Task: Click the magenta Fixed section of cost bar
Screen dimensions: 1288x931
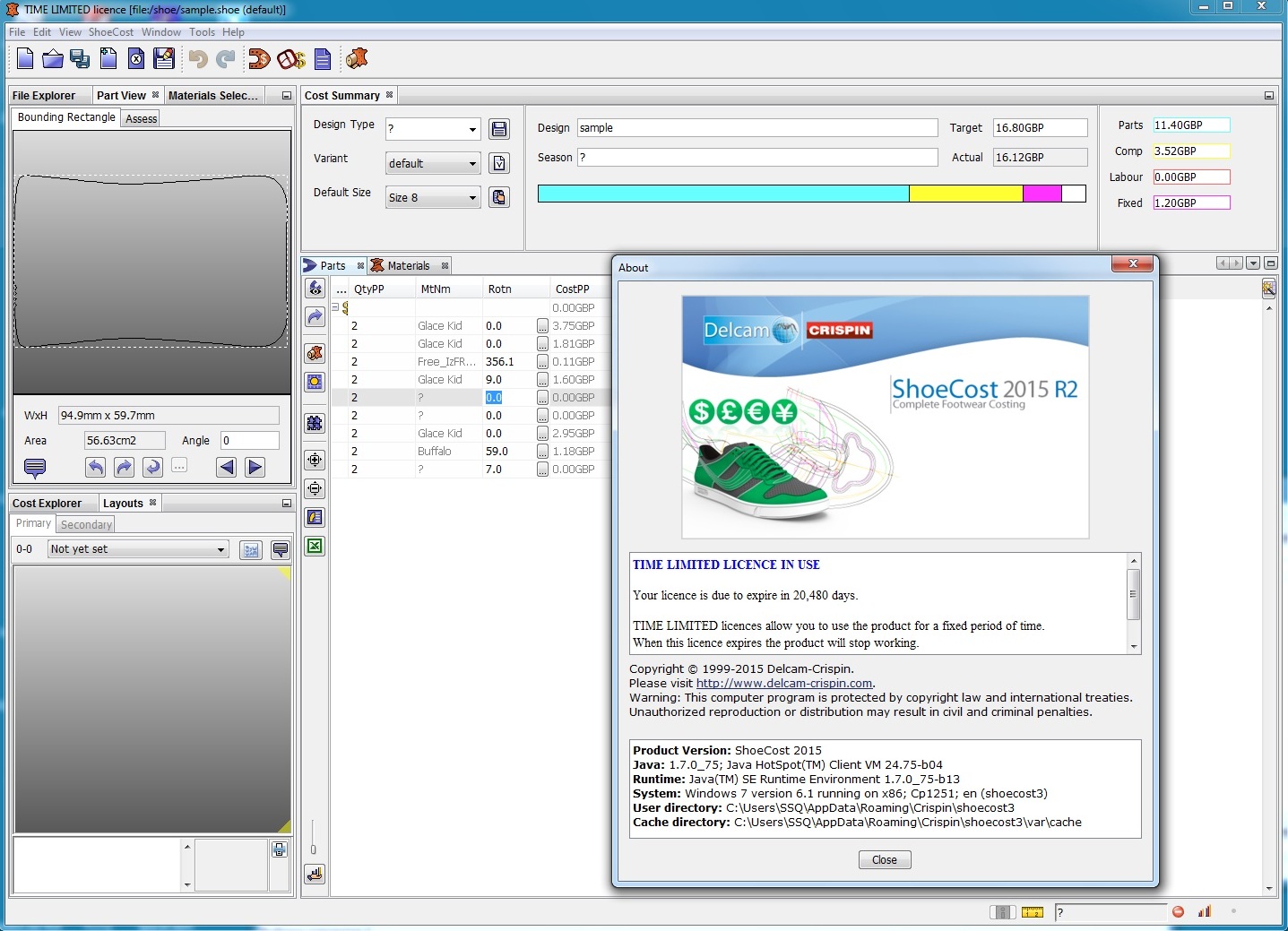Action: [x=1042, y=194]
